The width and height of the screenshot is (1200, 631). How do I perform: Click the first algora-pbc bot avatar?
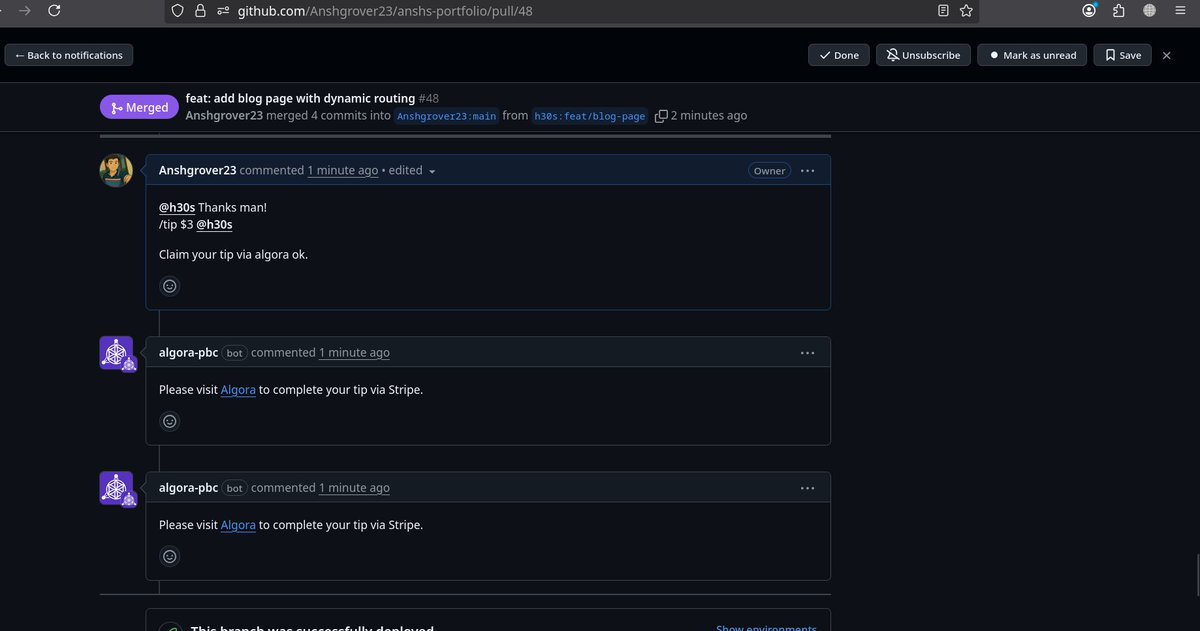(x=116, y=352)
